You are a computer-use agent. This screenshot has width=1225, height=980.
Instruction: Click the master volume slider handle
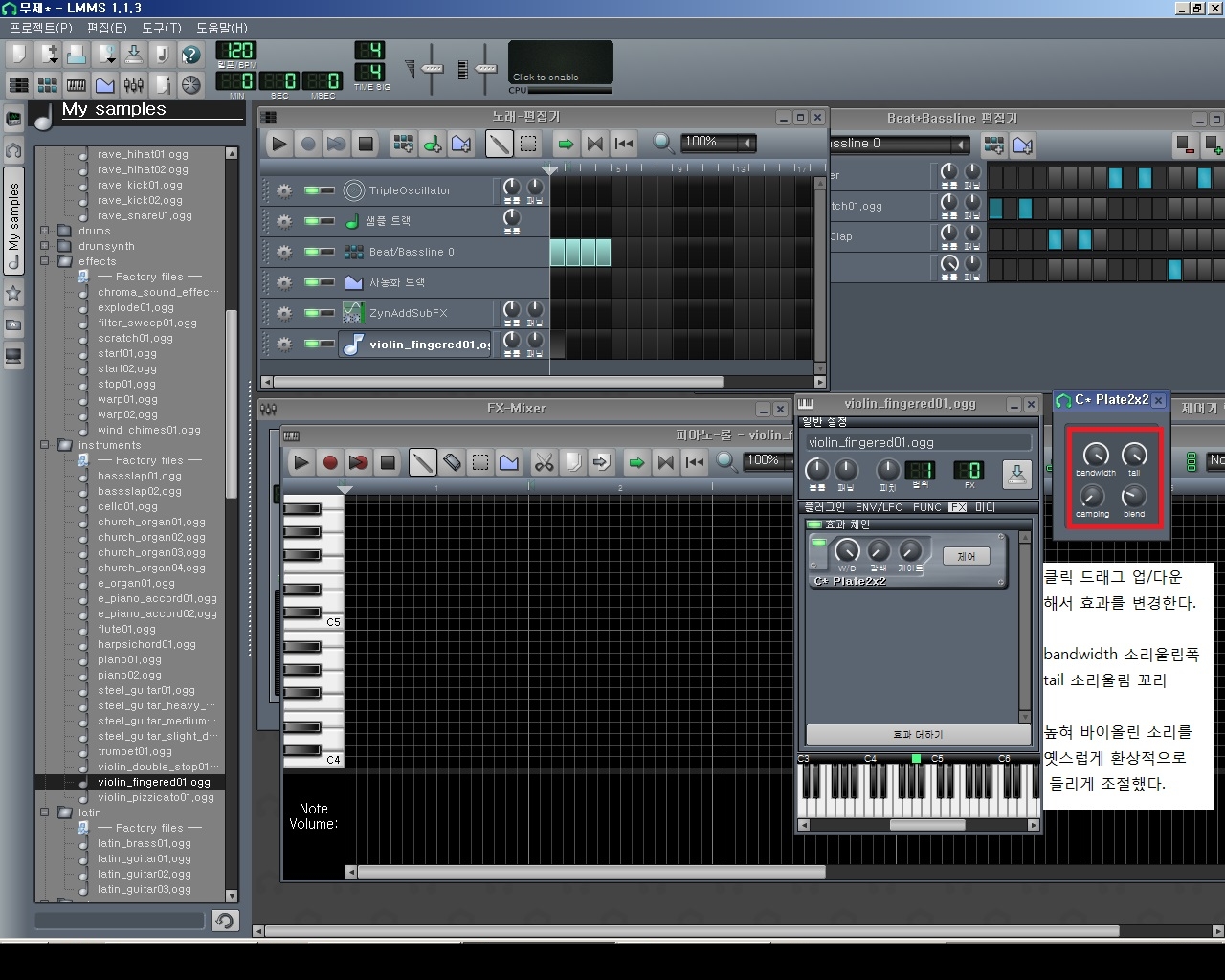[434, 68]
